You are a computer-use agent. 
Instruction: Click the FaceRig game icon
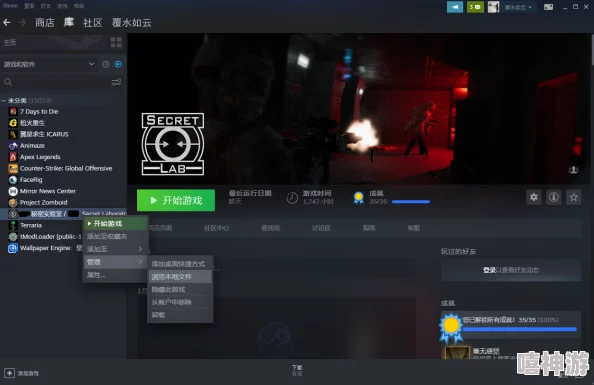13,180
